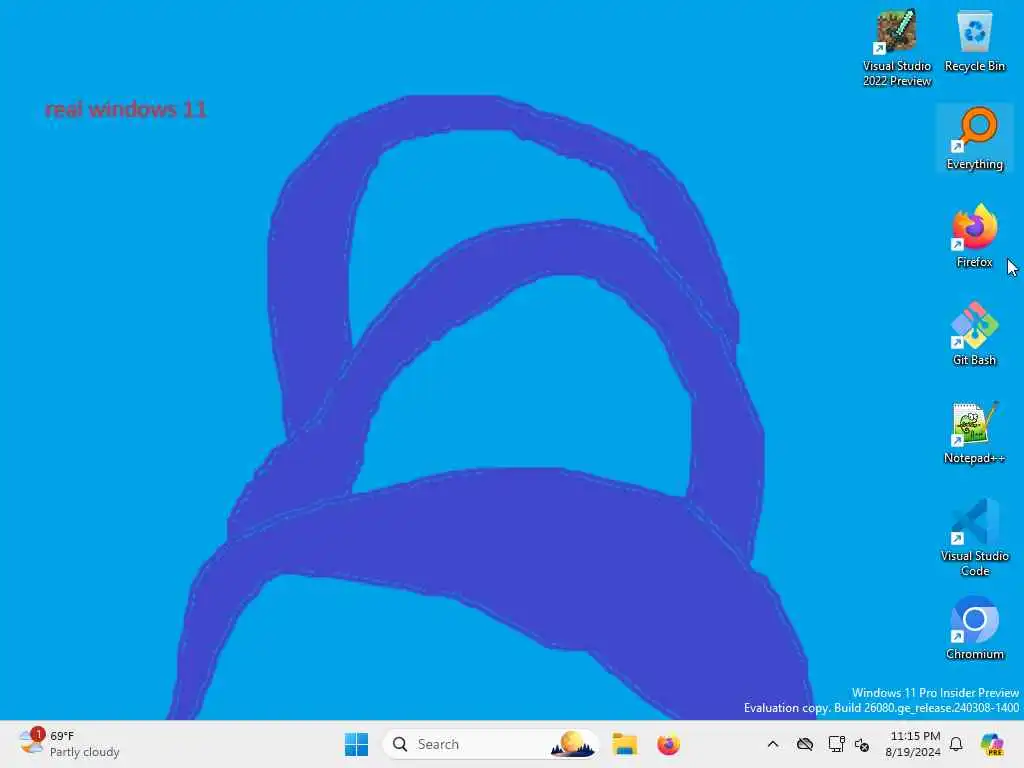Open the Git Bash desktop shortcut
1024x768 pixels.
coord(974,334)
